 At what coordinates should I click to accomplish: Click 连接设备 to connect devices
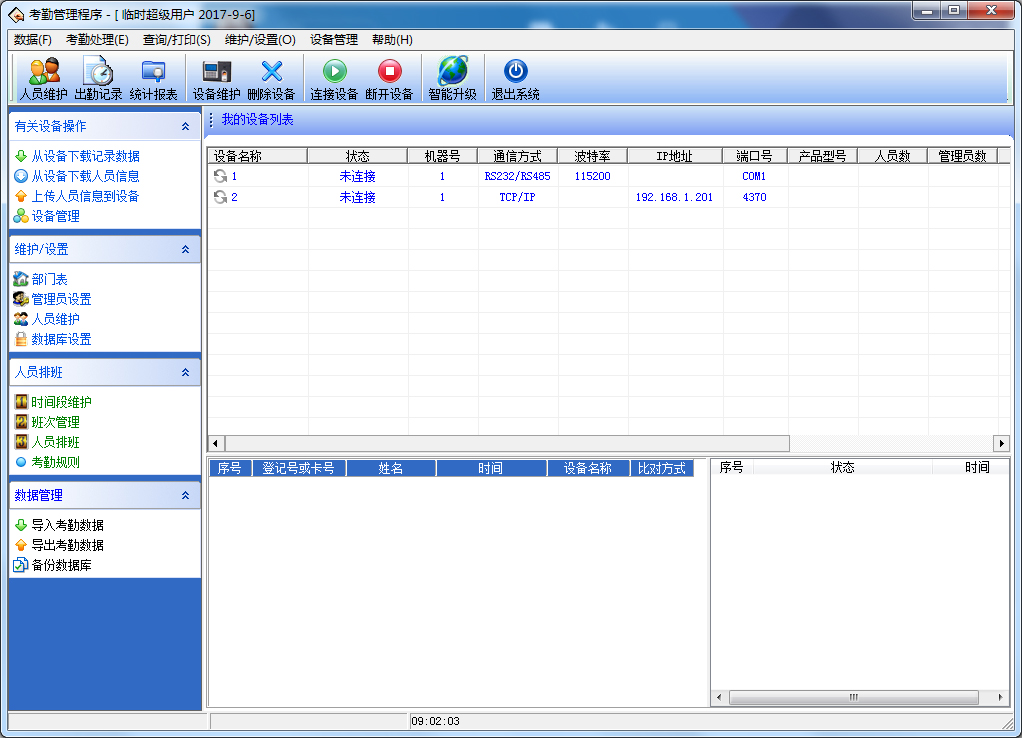333,78
